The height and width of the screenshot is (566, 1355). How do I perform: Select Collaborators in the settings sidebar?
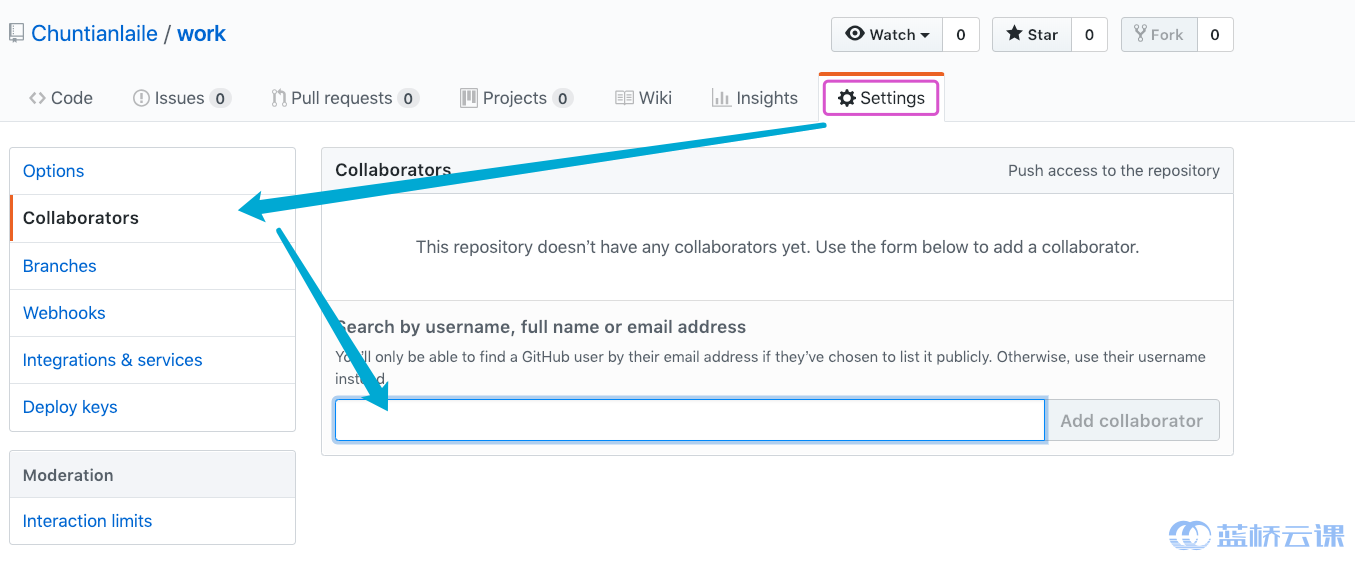153,218
